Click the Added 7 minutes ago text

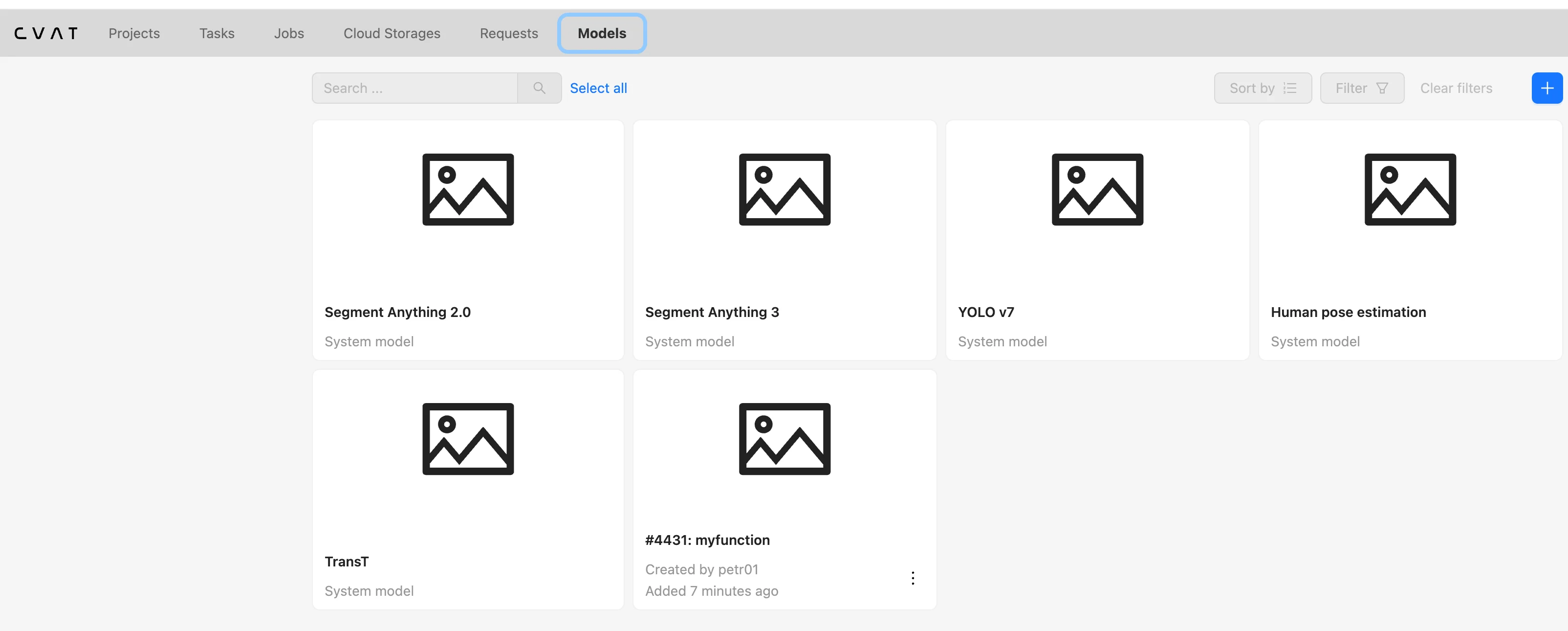(x=712, y=591)
